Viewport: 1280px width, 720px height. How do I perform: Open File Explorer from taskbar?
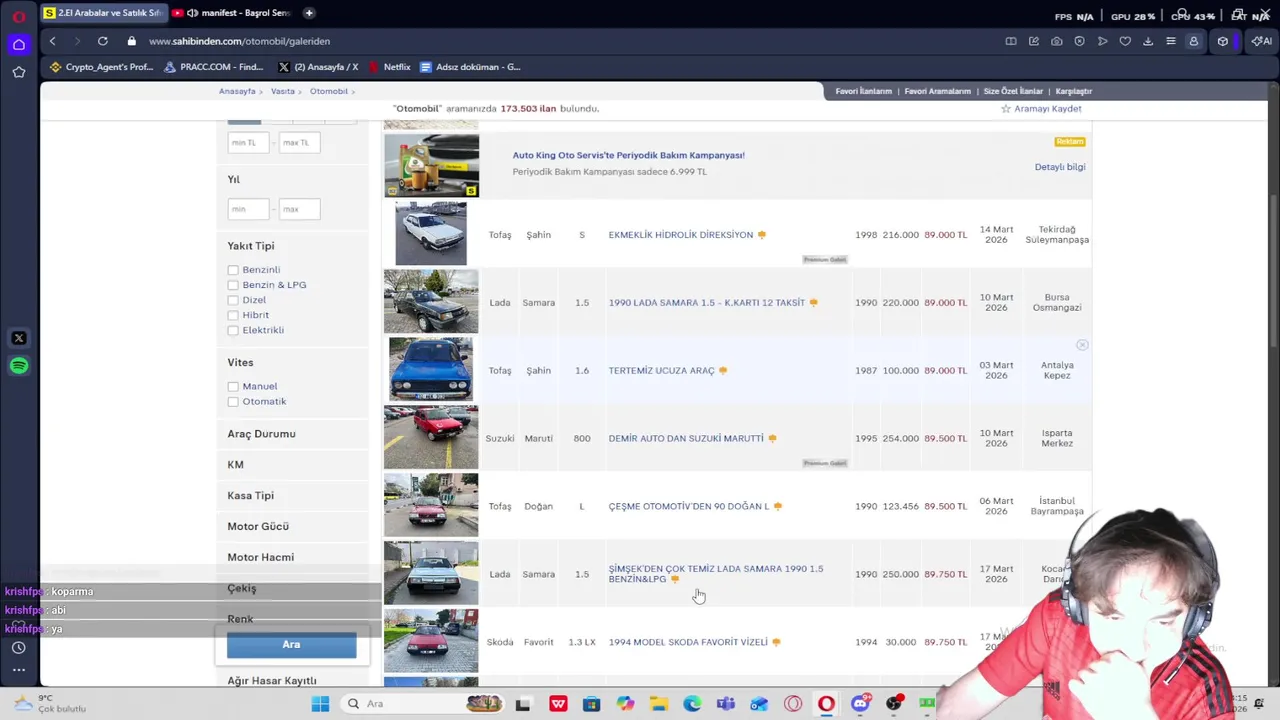coord(658,704)
